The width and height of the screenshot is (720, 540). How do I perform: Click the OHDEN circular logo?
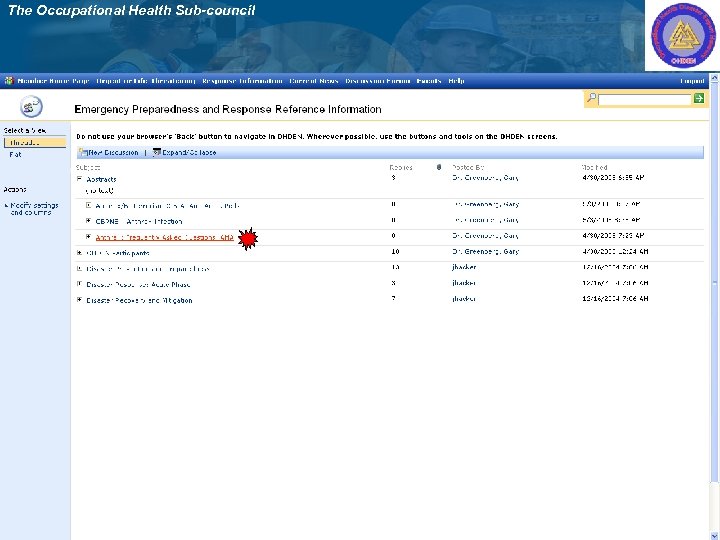click(683, 35)
